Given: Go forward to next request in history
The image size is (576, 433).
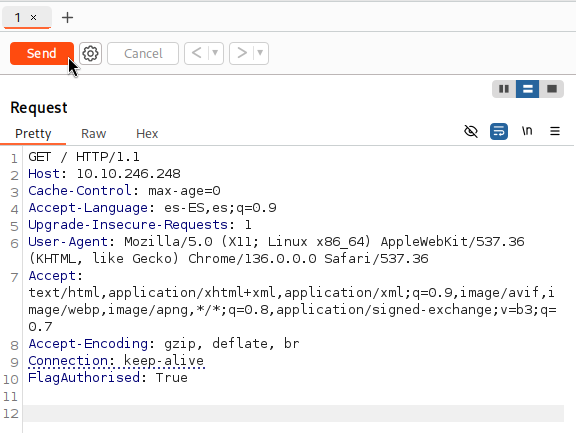Looking at the screenshot, I should 242,53.
